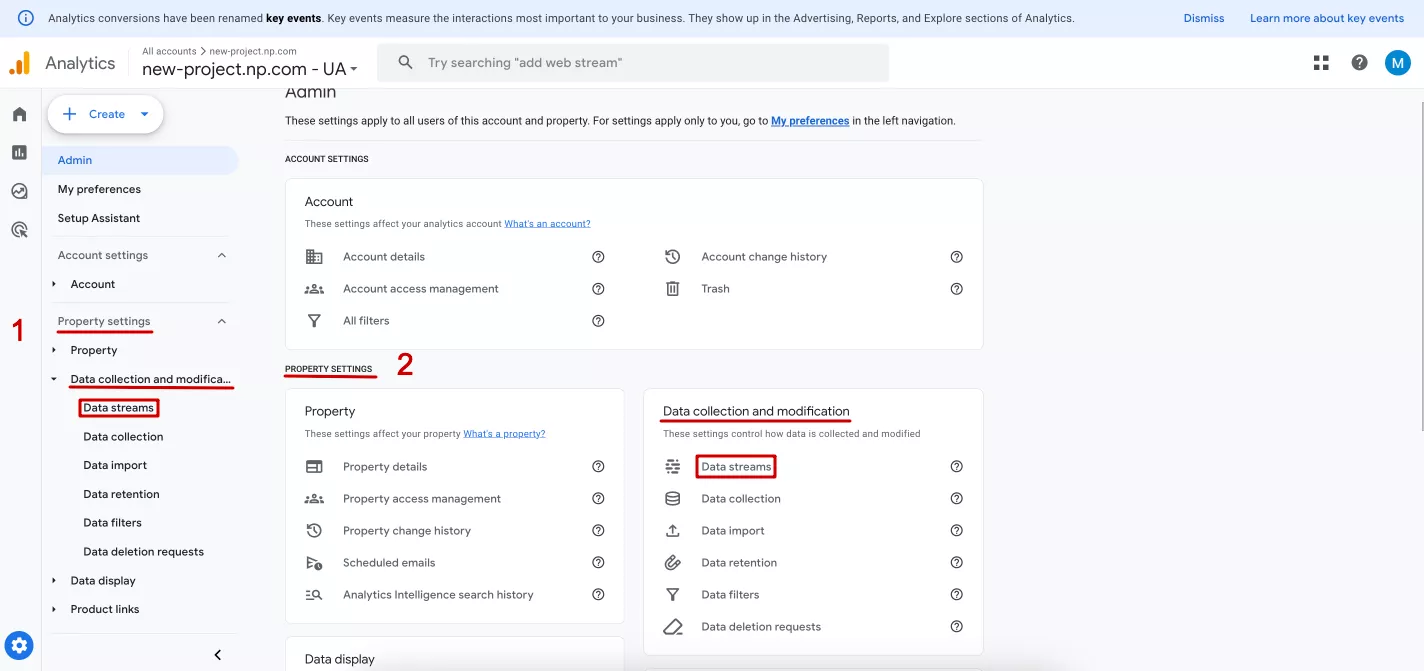Viewport: 1424px width, 671px height.
Task: Click the search field for Analytics
Action: point(633,62)
